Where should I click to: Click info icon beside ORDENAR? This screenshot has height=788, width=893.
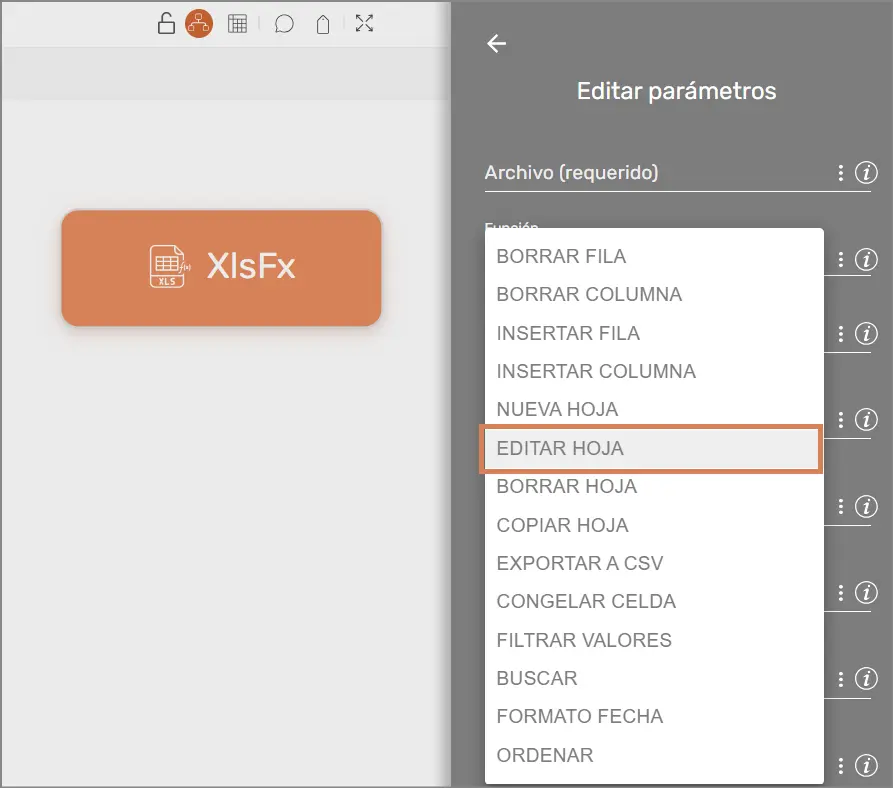click(x=866, y=765)
